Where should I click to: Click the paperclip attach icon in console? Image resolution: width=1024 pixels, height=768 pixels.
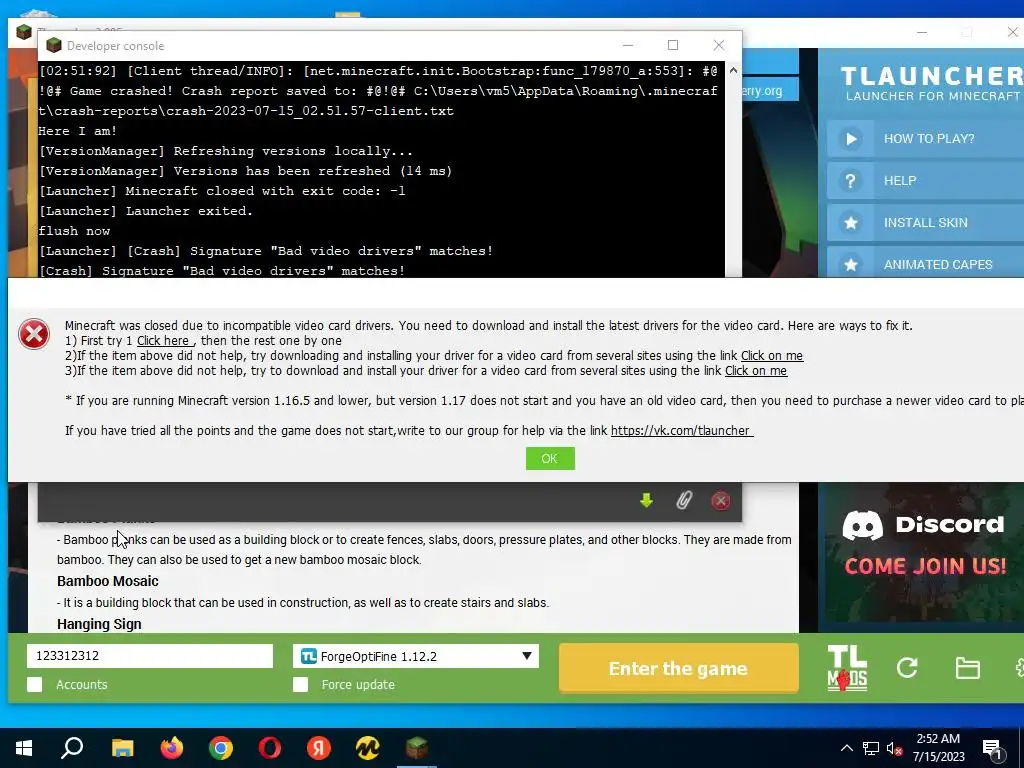[x=683, y=501]
